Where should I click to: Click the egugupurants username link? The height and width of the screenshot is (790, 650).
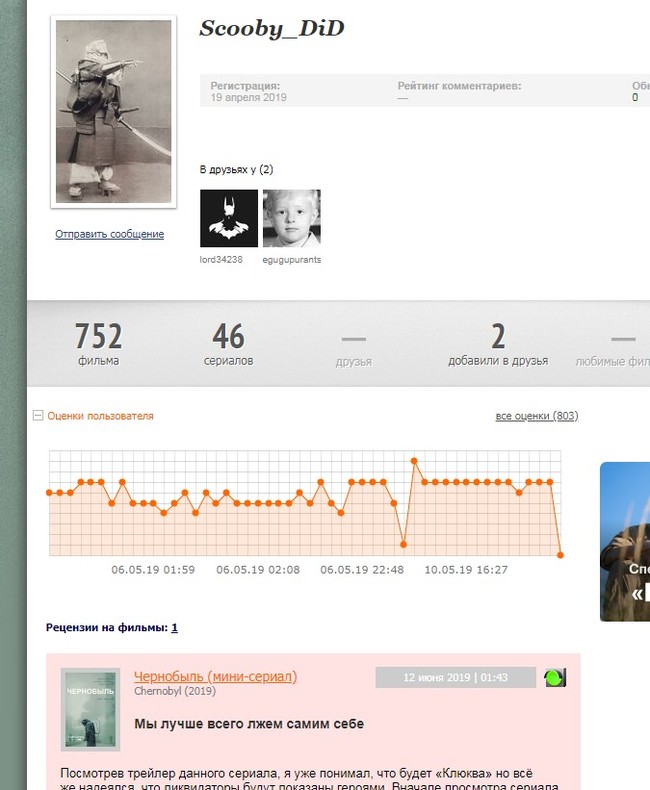click(291, 260)
